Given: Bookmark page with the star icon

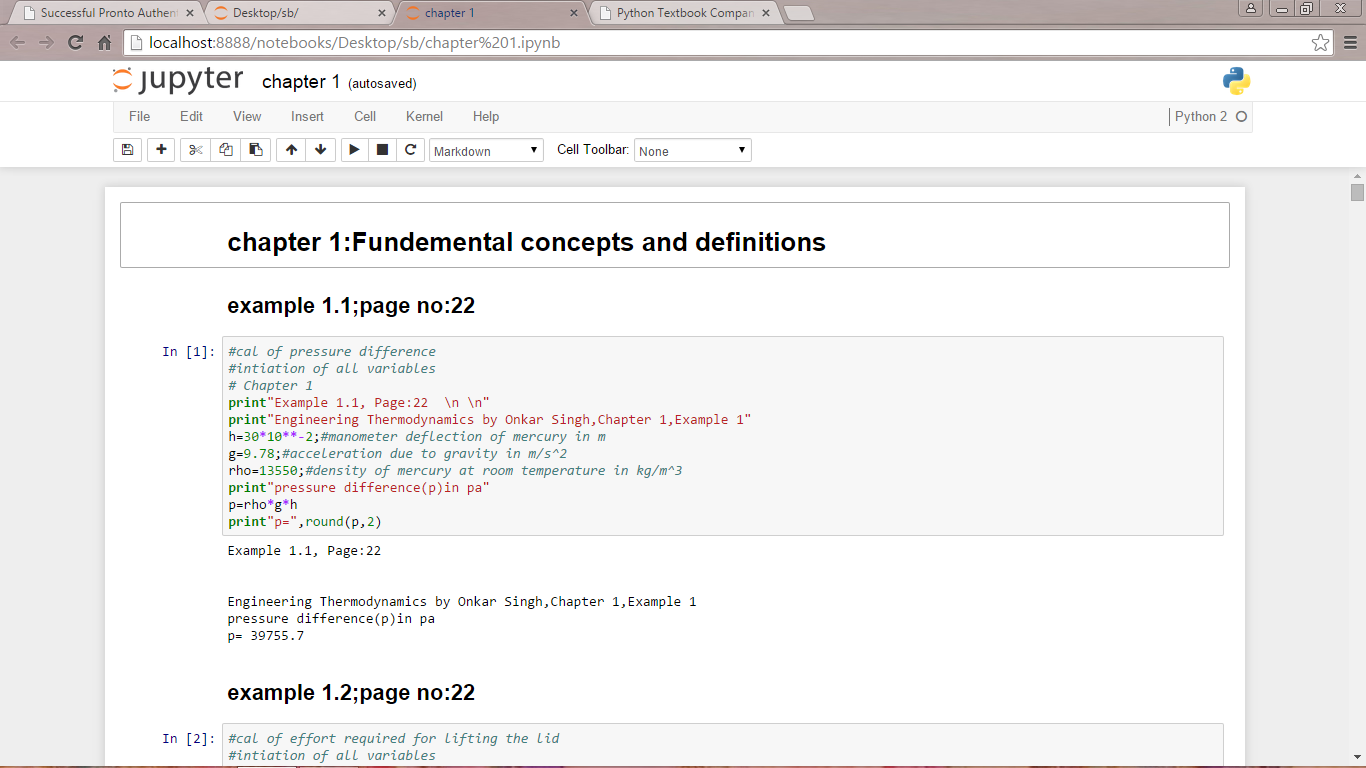Looking at the screenshot, I should [x=1320, y=43].
